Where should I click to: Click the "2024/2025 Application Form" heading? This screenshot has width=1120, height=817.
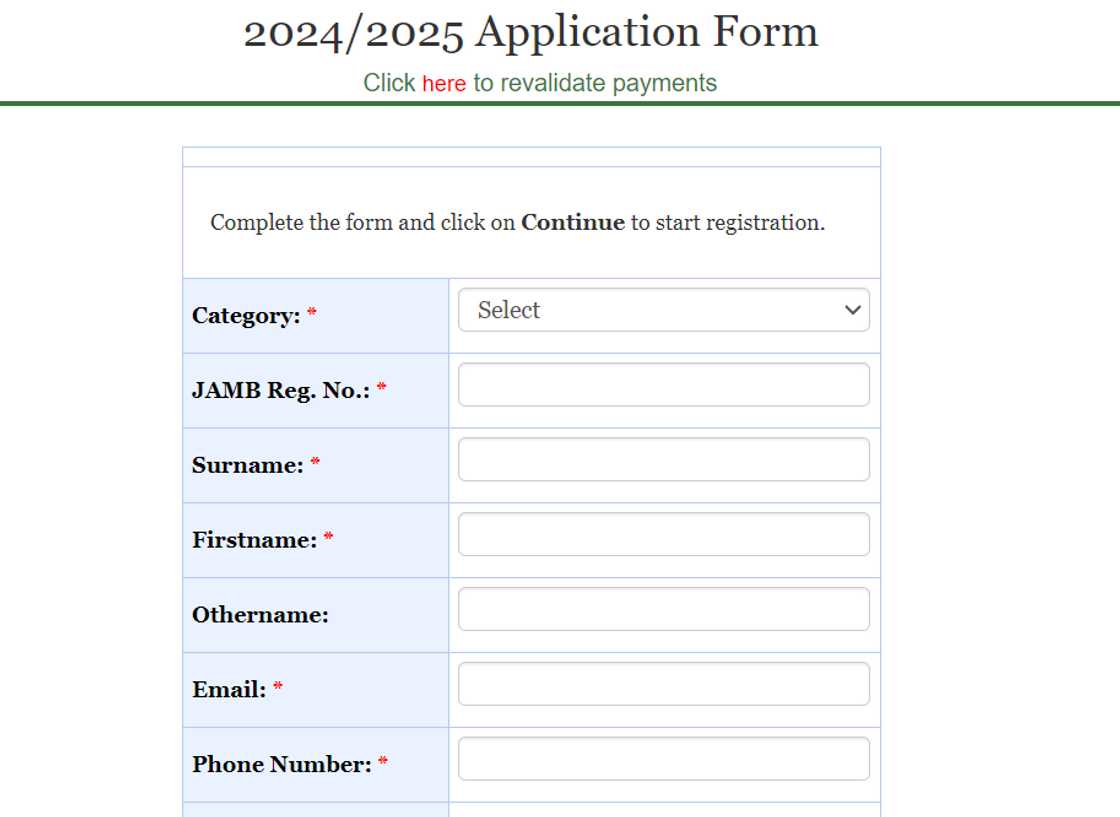(531, 33)
